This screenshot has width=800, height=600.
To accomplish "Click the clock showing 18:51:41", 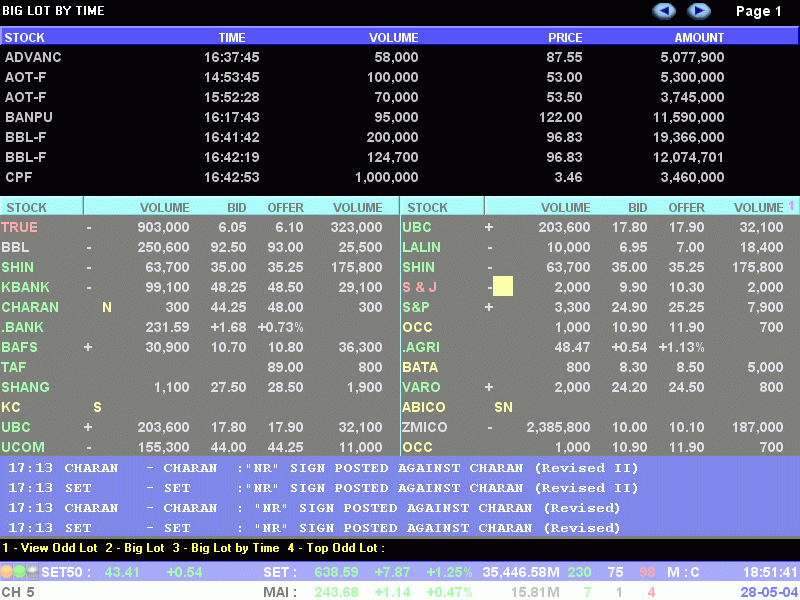I will point(770,572).
